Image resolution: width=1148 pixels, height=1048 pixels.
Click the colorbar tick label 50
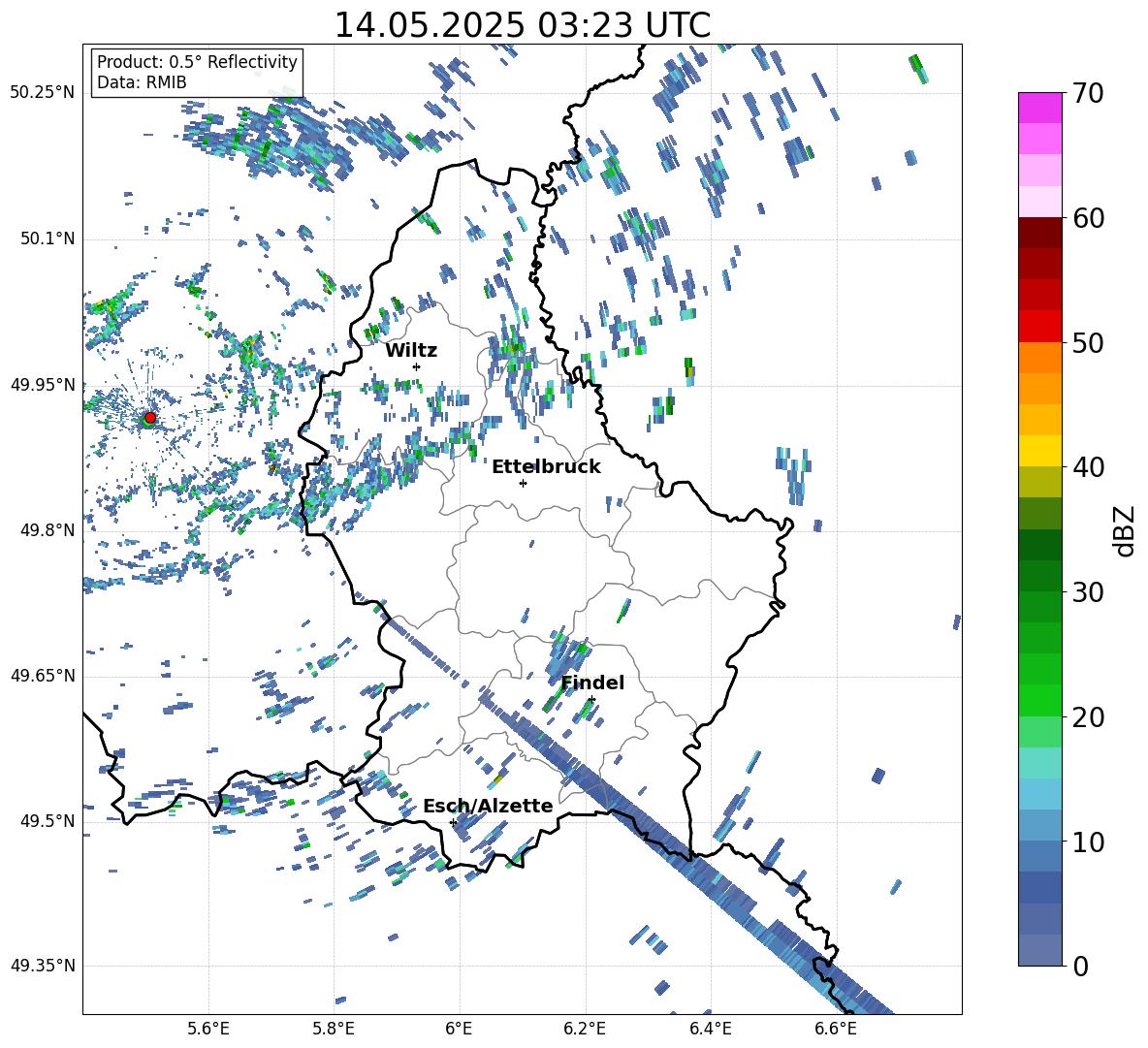coord(1088,342)
